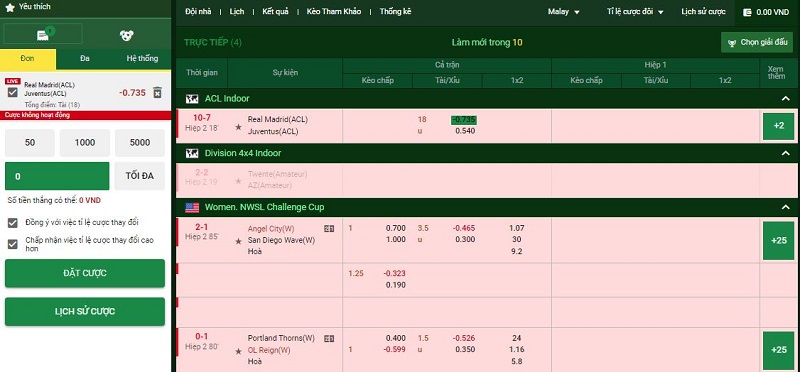Open the stats icon beside Portland Thorns(W)
Screen dimensions: 800x372
point(329,338)
